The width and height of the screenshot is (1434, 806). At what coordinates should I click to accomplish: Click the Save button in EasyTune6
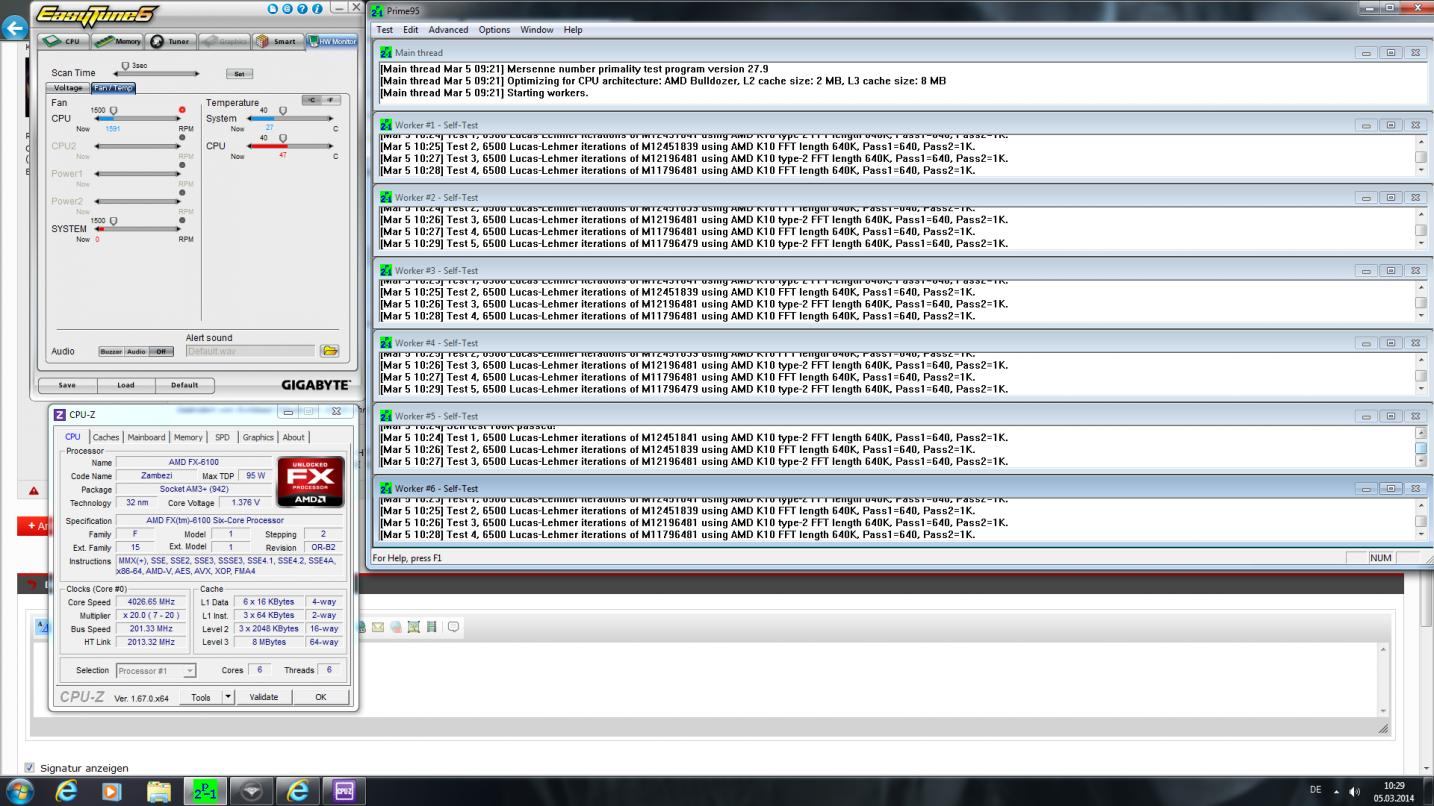(67, 385)
